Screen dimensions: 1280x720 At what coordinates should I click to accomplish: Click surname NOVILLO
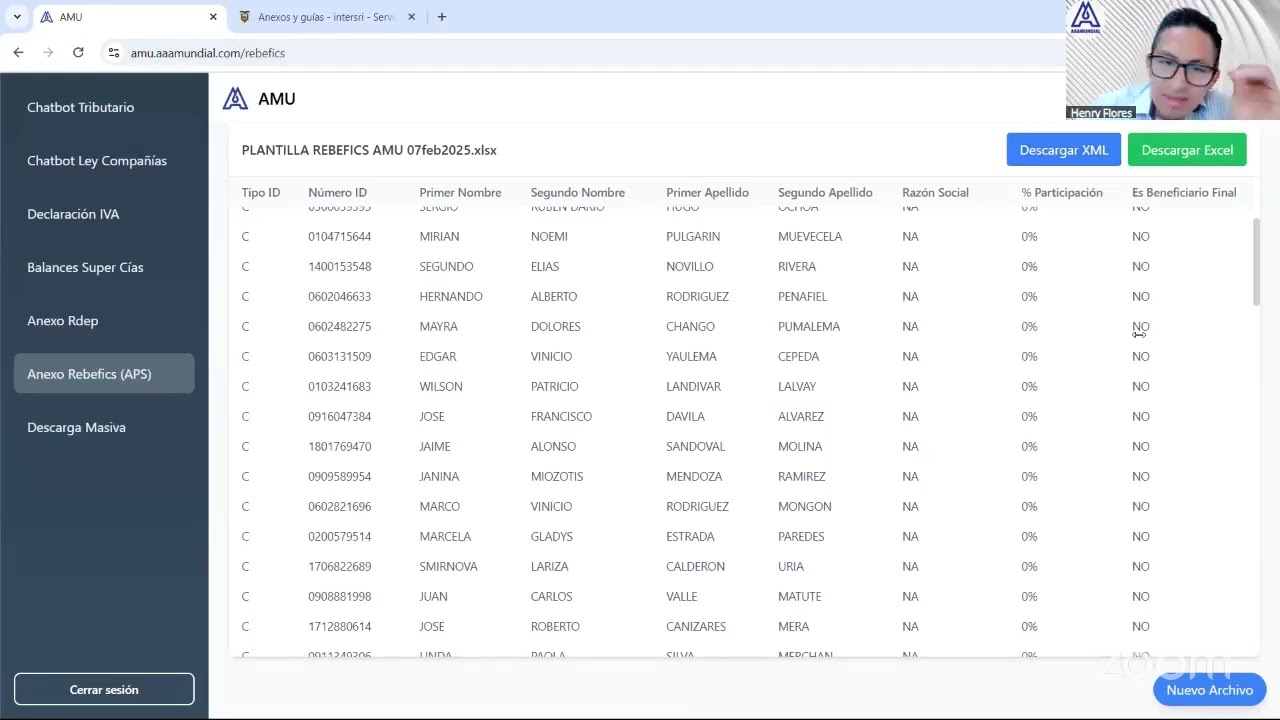[x=690, y=266]
